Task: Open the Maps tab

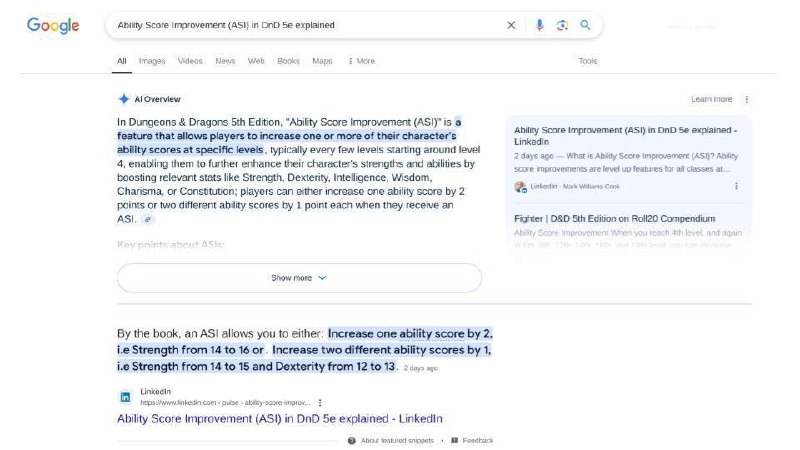Action: 322,61
